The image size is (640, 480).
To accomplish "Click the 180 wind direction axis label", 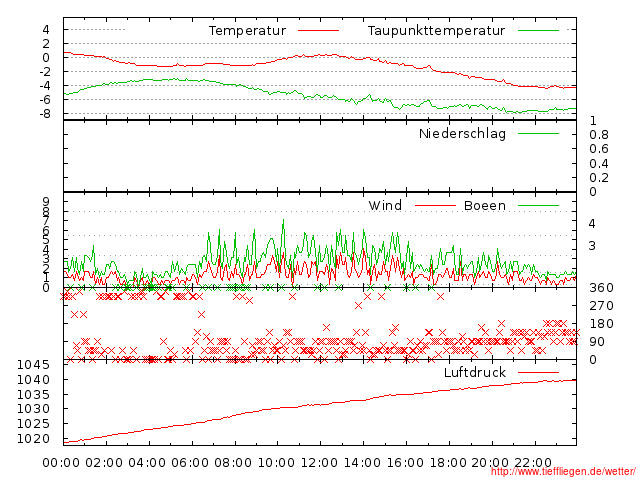I will (601, 324).
